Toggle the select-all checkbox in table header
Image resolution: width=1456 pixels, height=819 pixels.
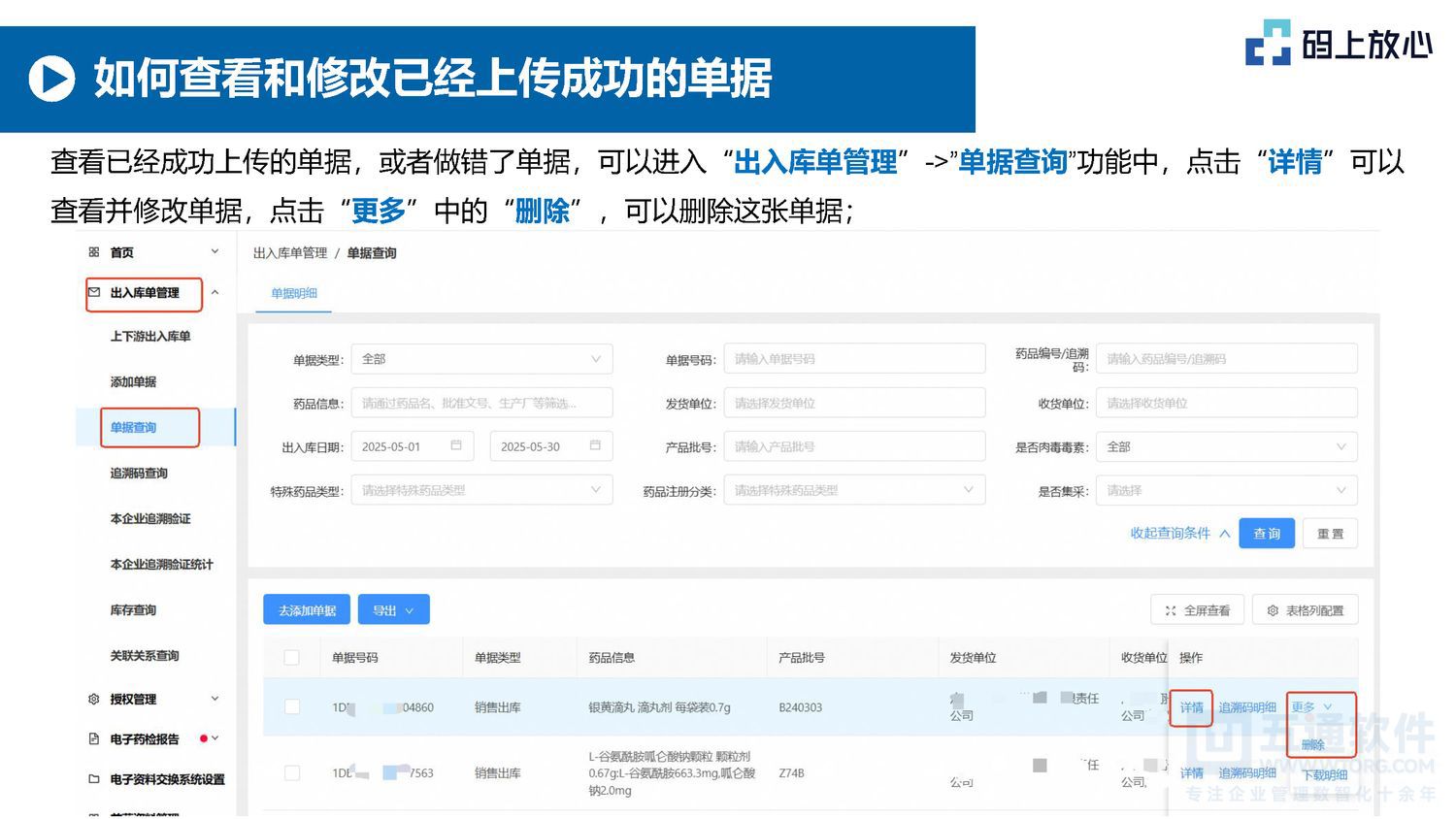[x=292, y=657]
